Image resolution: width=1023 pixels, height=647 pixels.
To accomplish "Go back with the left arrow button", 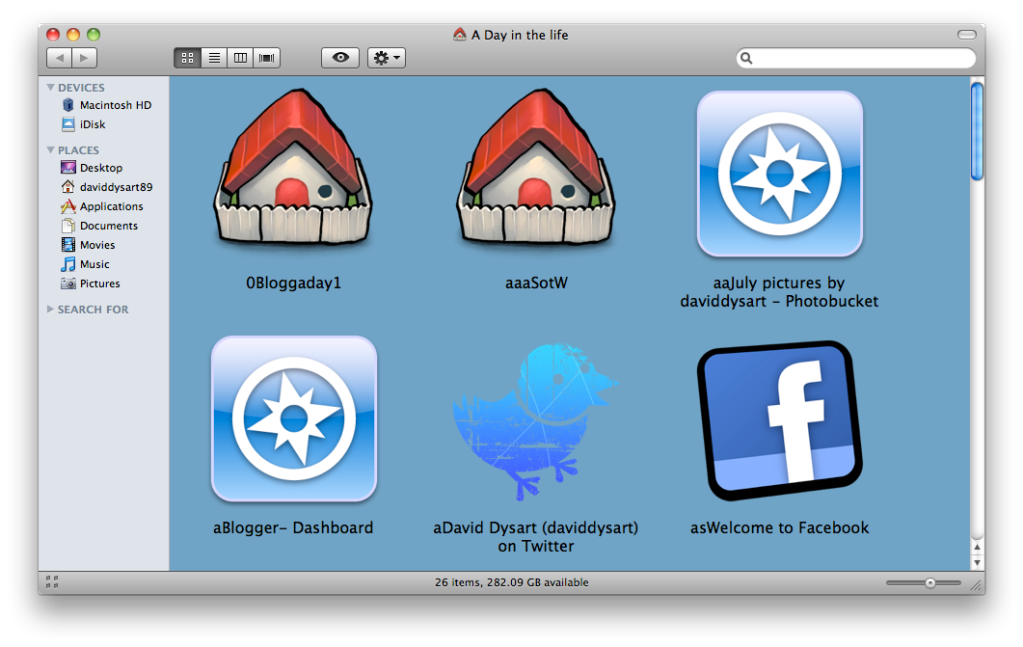I will pos(59,58).
